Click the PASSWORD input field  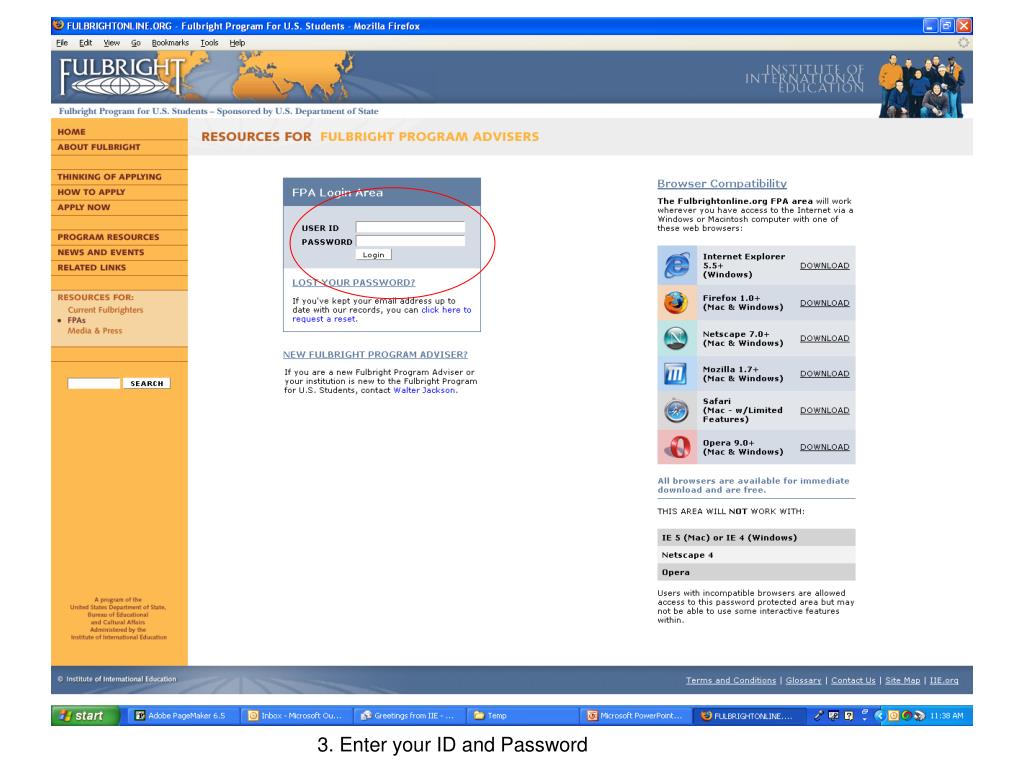click(410, 241)
